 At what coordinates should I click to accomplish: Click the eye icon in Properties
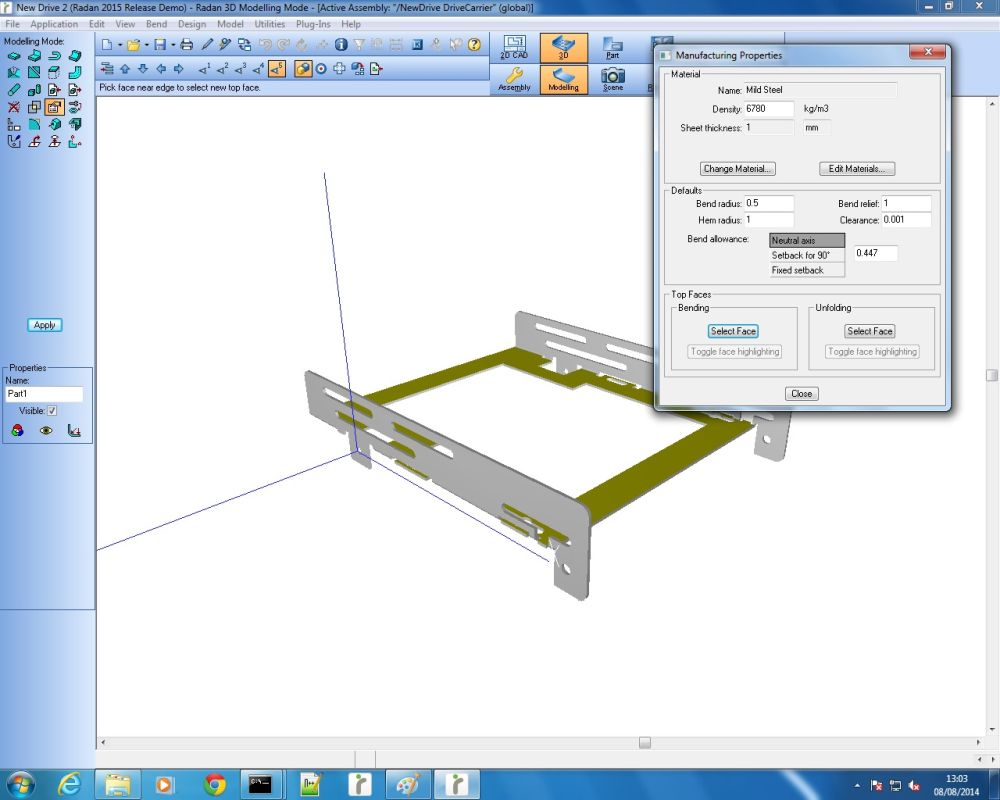click(x=46, y=431)
